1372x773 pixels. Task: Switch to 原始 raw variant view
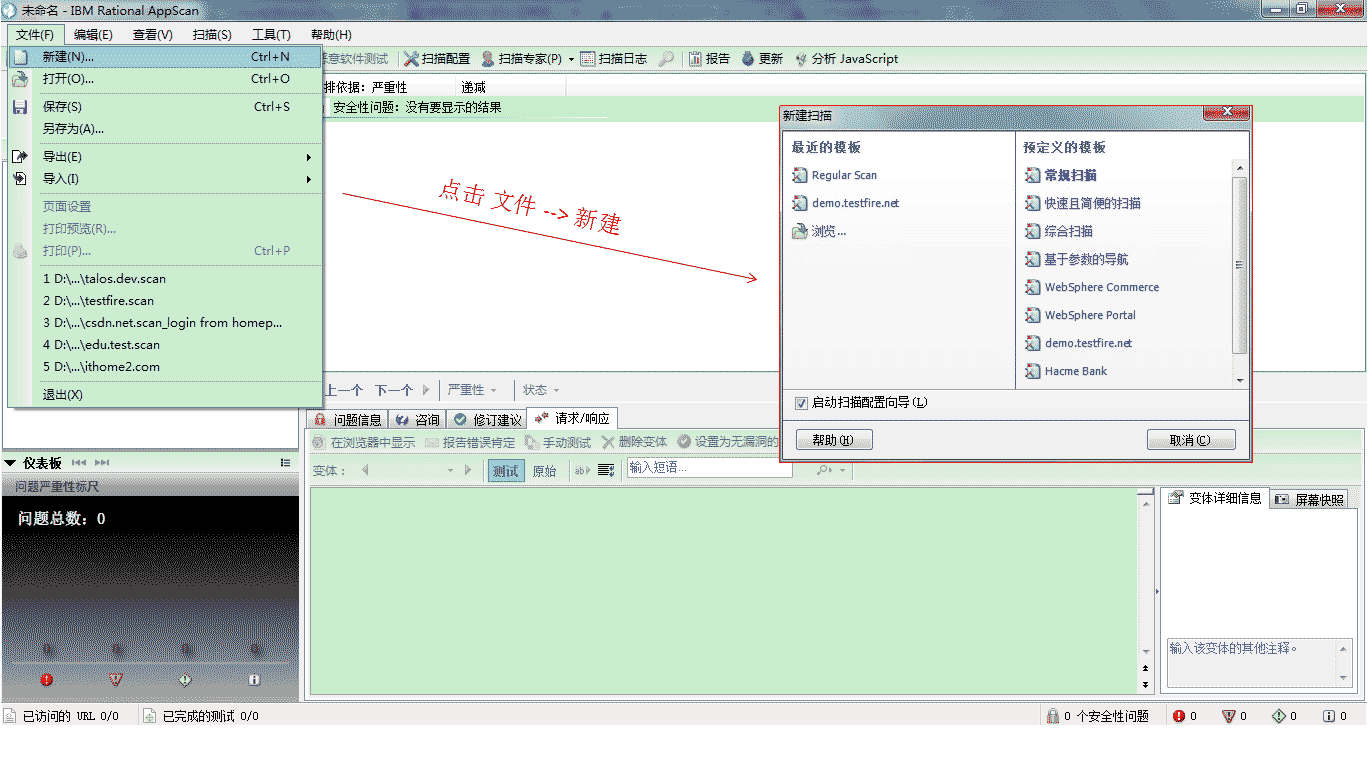coord(545,468)
